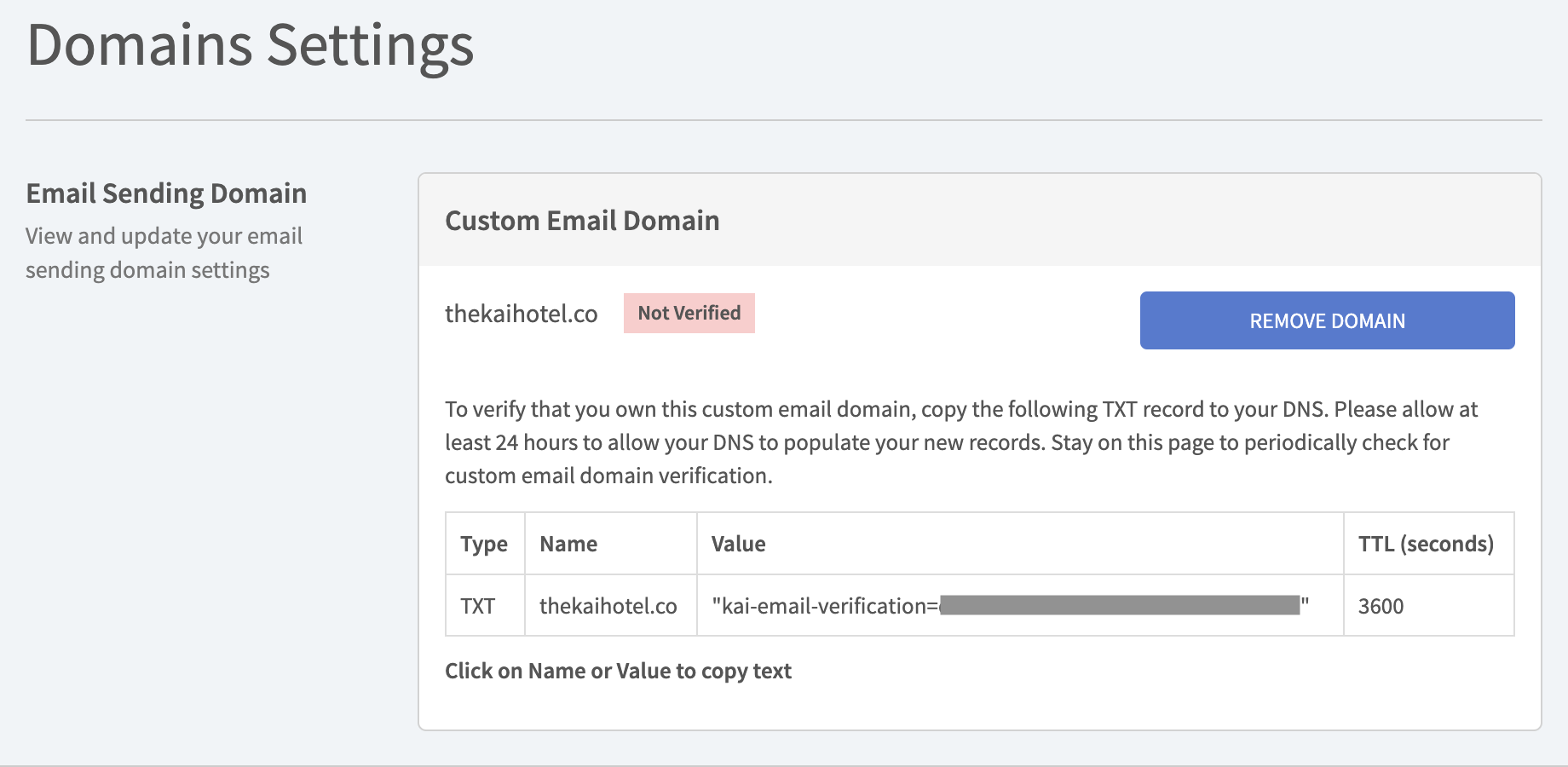Click the Email Sending Domain section title
This screenshot has width=1568, height=767.
point(166,193)
